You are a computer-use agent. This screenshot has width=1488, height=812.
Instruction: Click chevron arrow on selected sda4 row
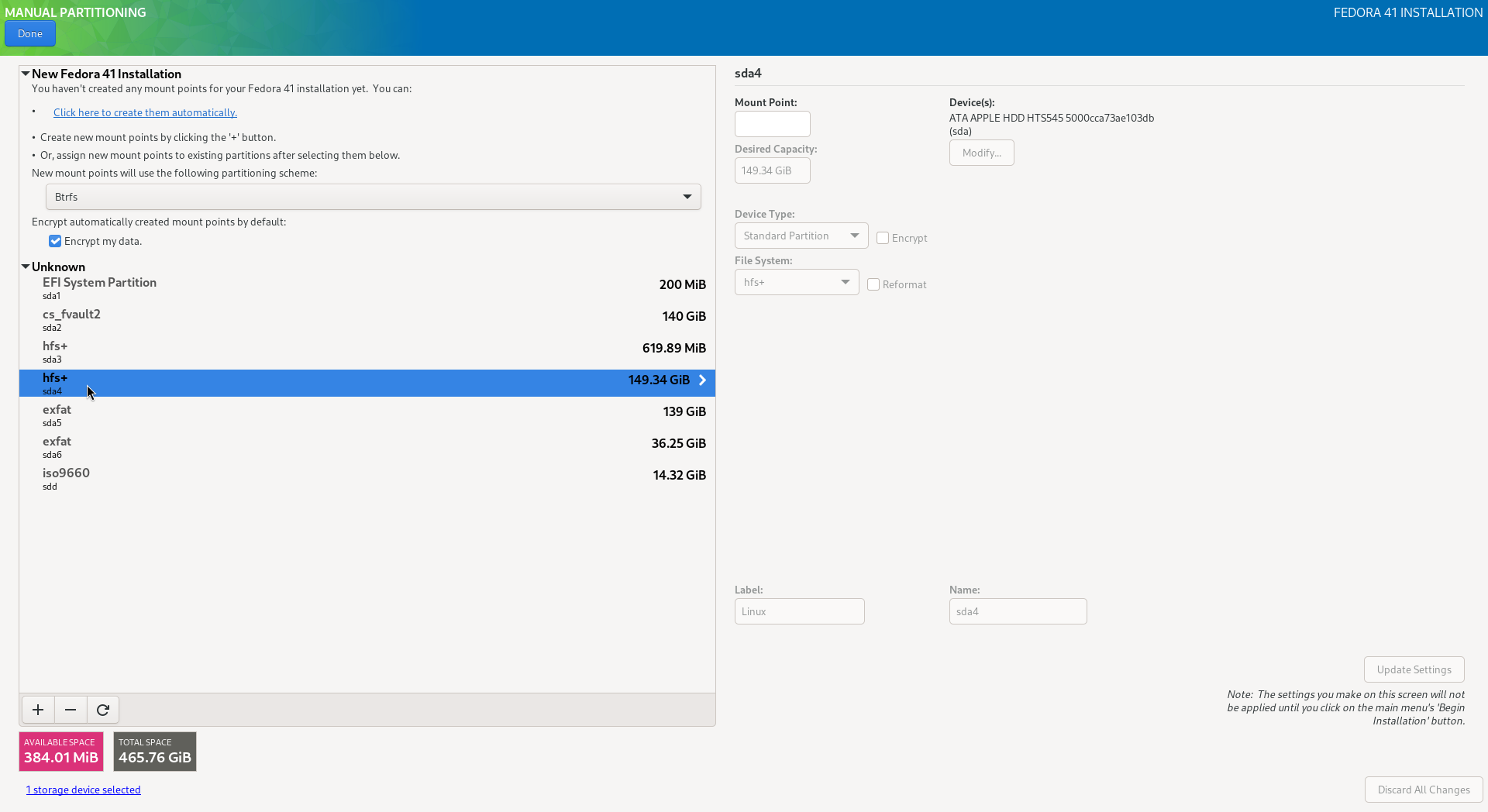[x=702, y=380]
